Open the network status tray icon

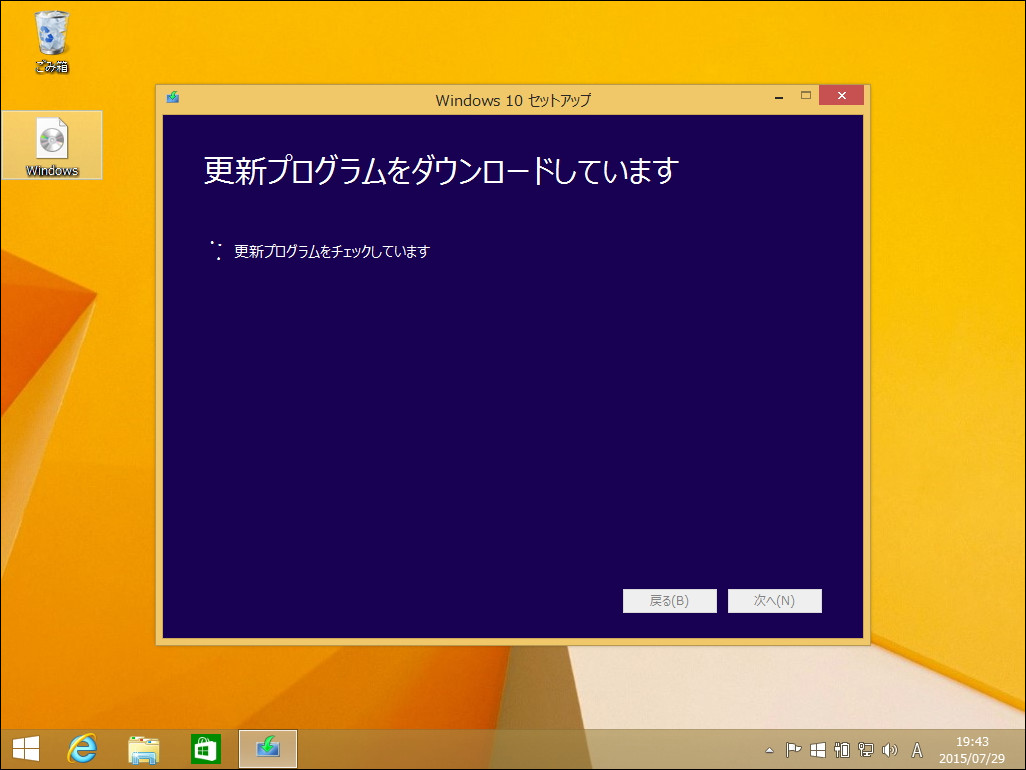pyautogui.click(x=864, y=748)
